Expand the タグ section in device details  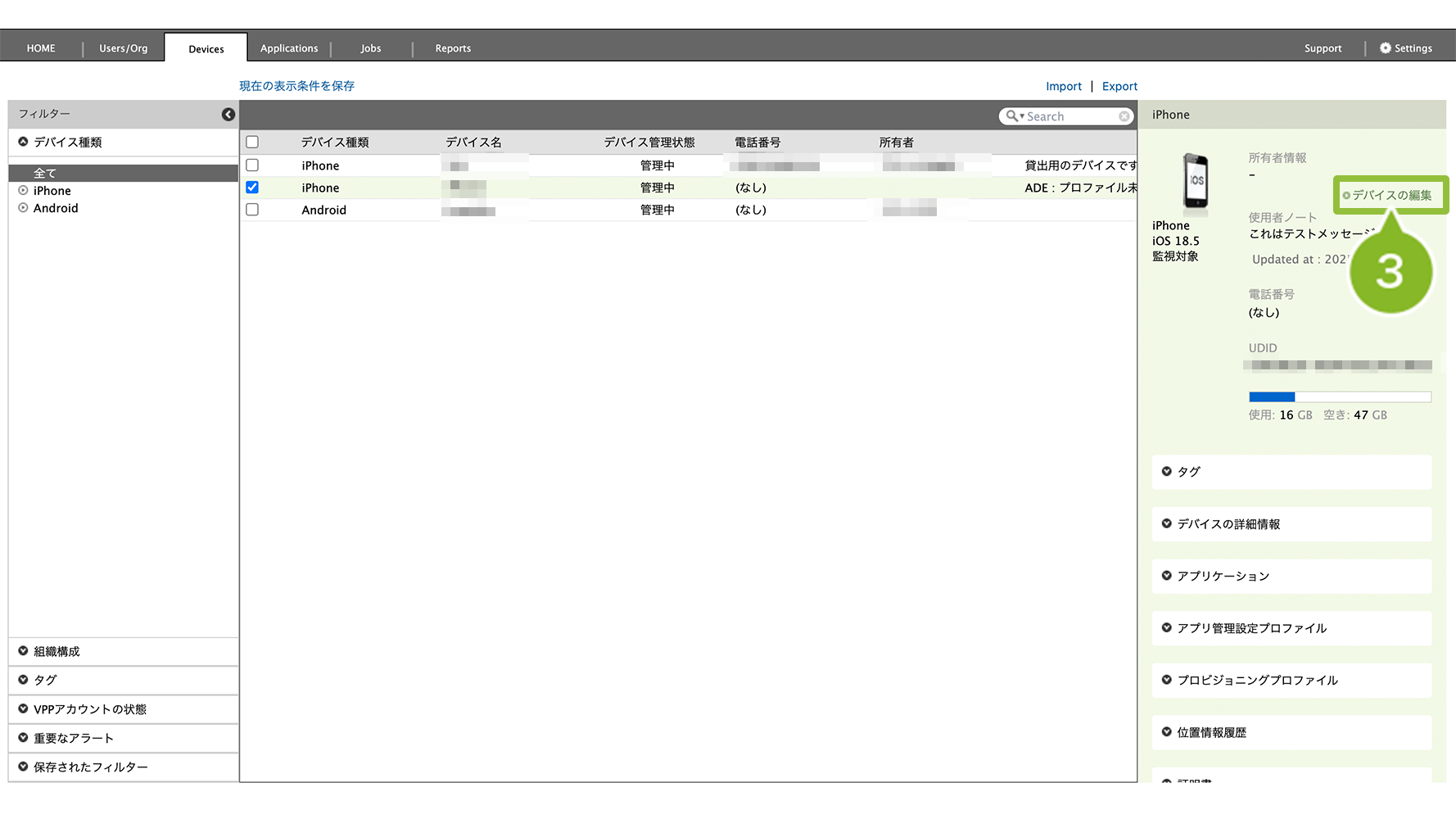[x=1291, y=472]
